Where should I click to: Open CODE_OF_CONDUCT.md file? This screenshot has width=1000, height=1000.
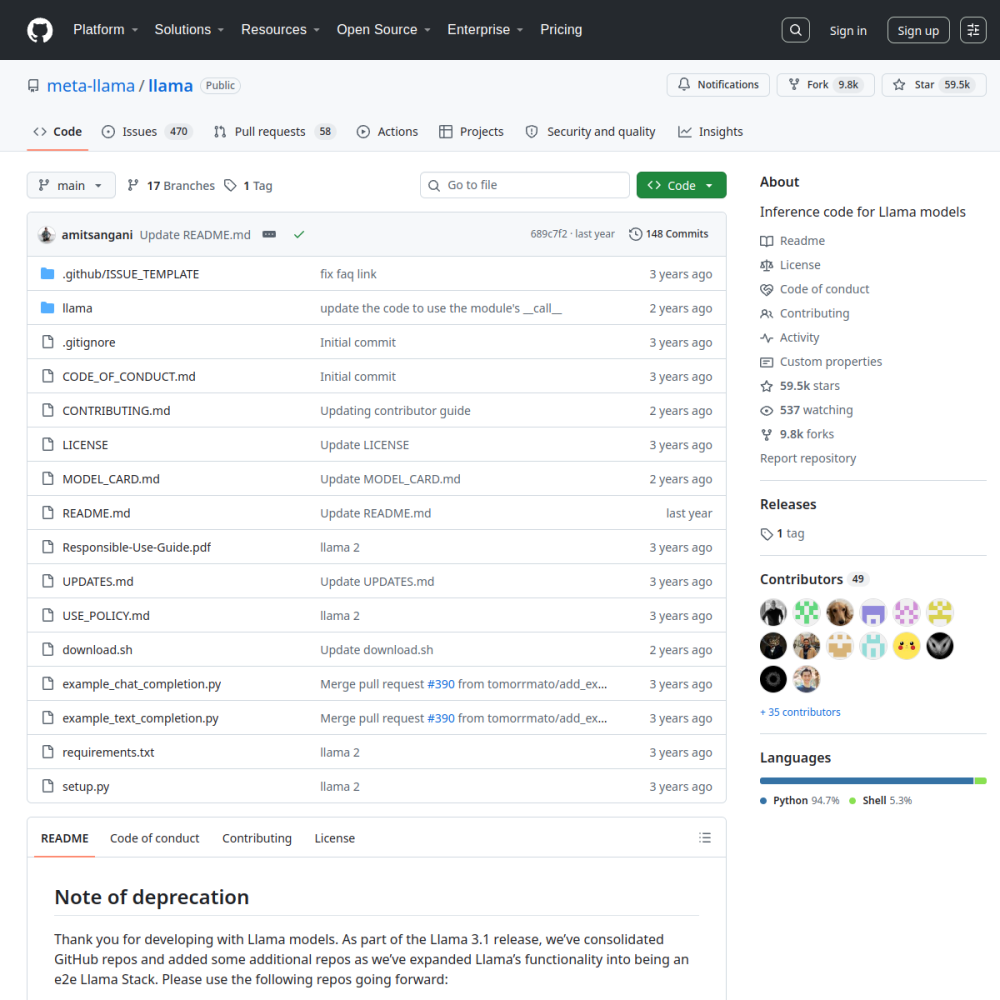pos(129,376)
